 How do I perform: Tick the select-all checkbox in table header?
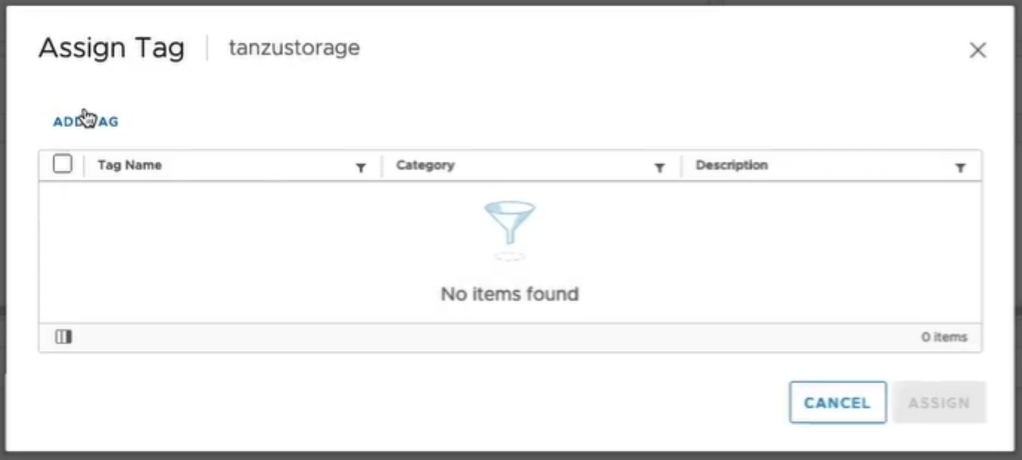point(62,164)
